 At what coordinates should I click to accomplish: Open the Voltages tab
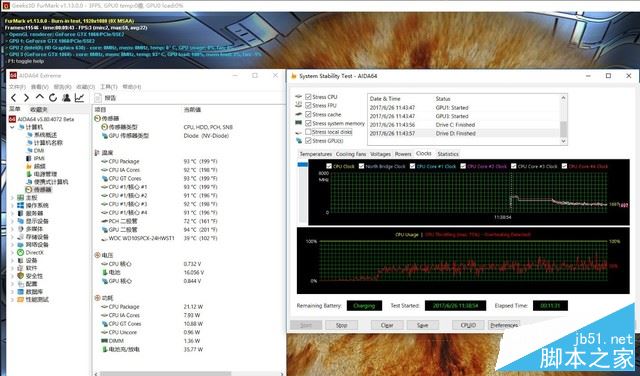pyautogui.click(x=380, y=154)
